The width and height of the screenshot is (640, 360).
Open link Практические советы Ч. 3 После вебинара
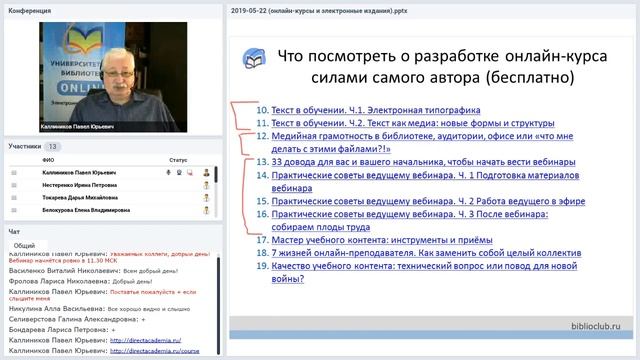tap(410, 220)
